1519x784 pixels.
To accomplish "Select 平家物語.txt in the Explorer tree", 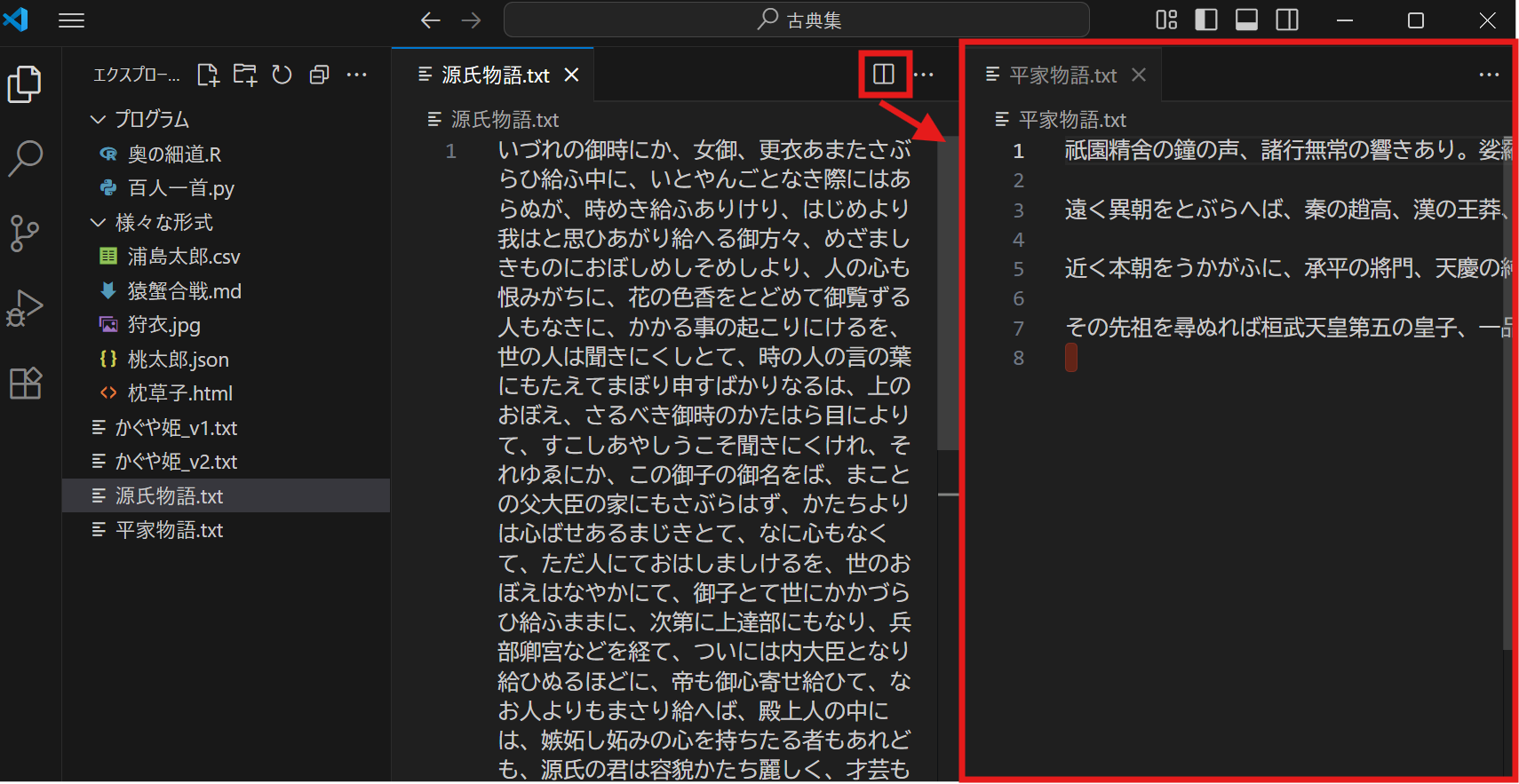I will pyautogui.click(x=227, y=530).
